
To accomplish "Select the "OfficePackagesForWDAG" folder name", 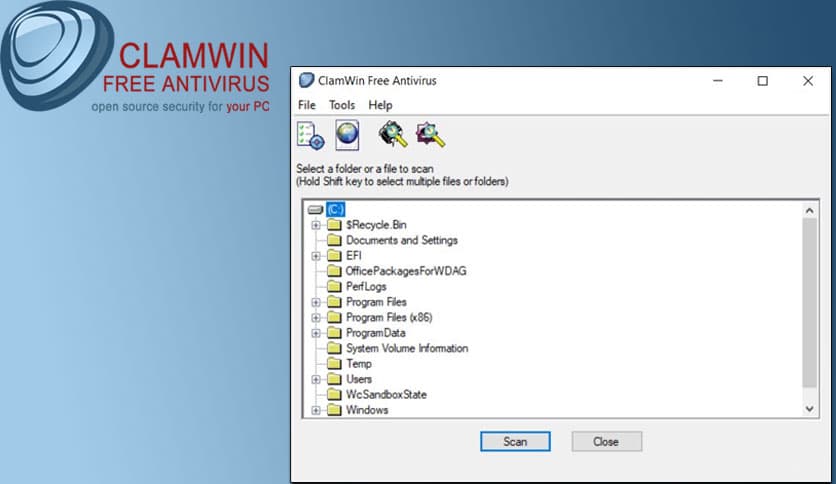I will click(406, 271).
